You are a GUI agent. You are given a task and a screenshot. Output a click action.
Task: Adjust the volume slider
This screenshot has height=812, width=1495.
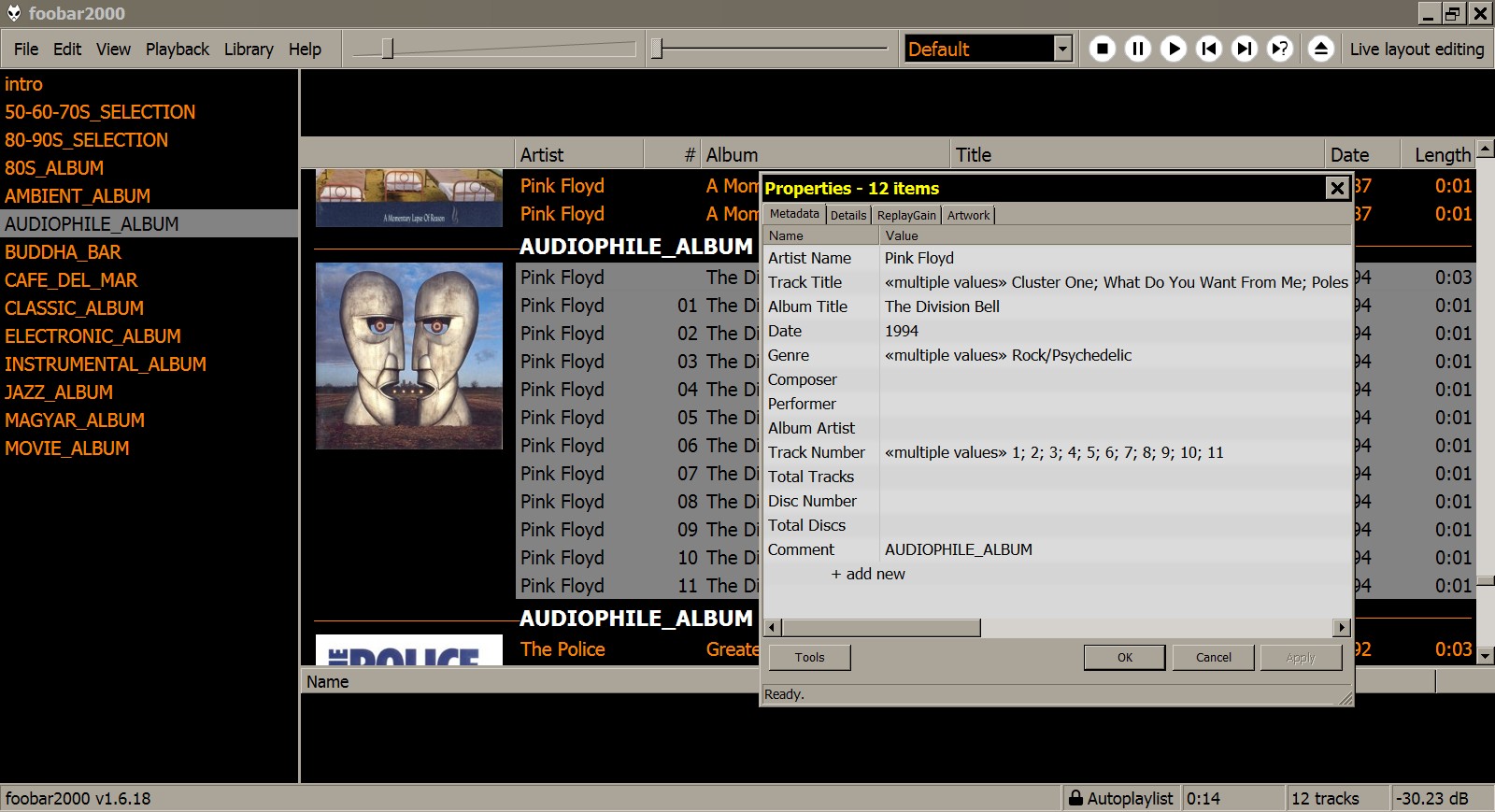[495, 49]
